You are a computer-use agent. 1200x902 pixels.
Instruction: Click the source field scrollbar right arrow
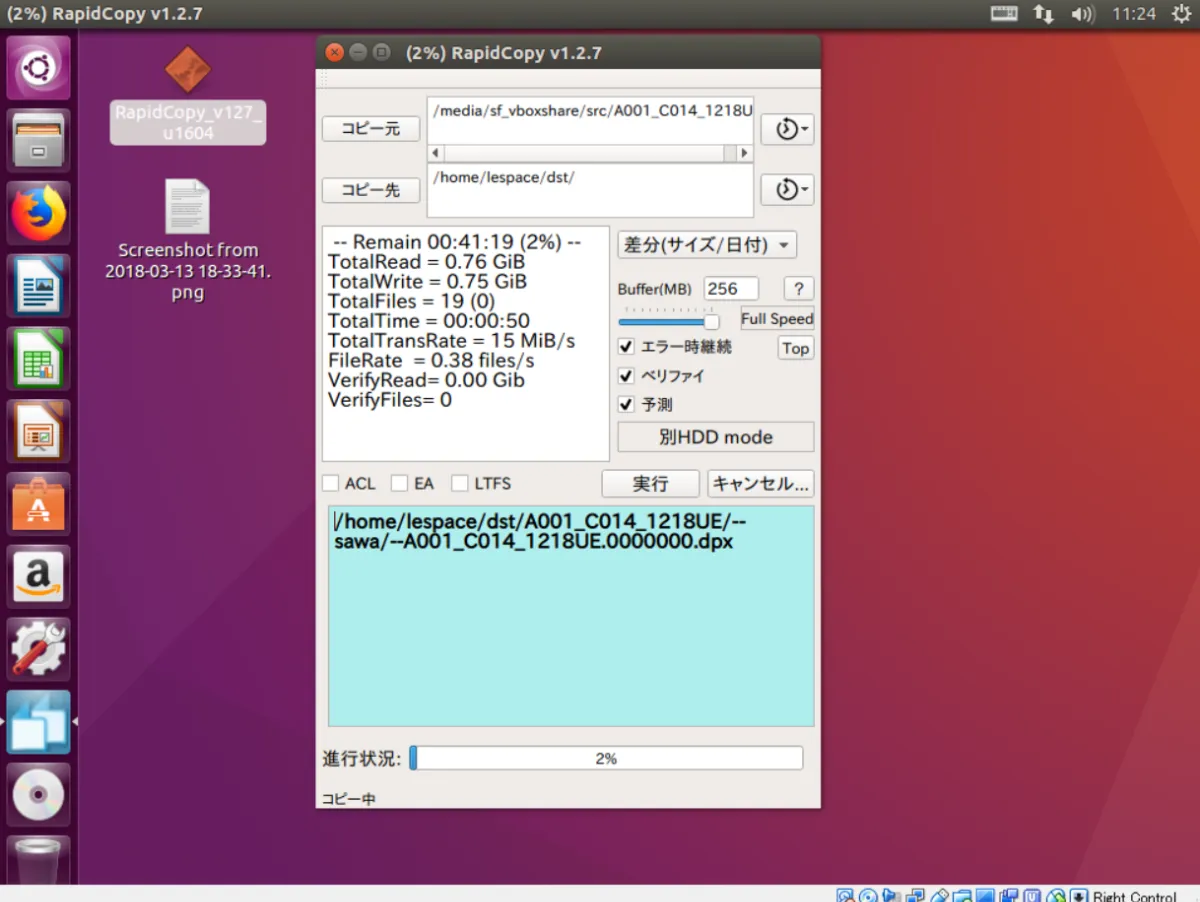coord(743,154)
